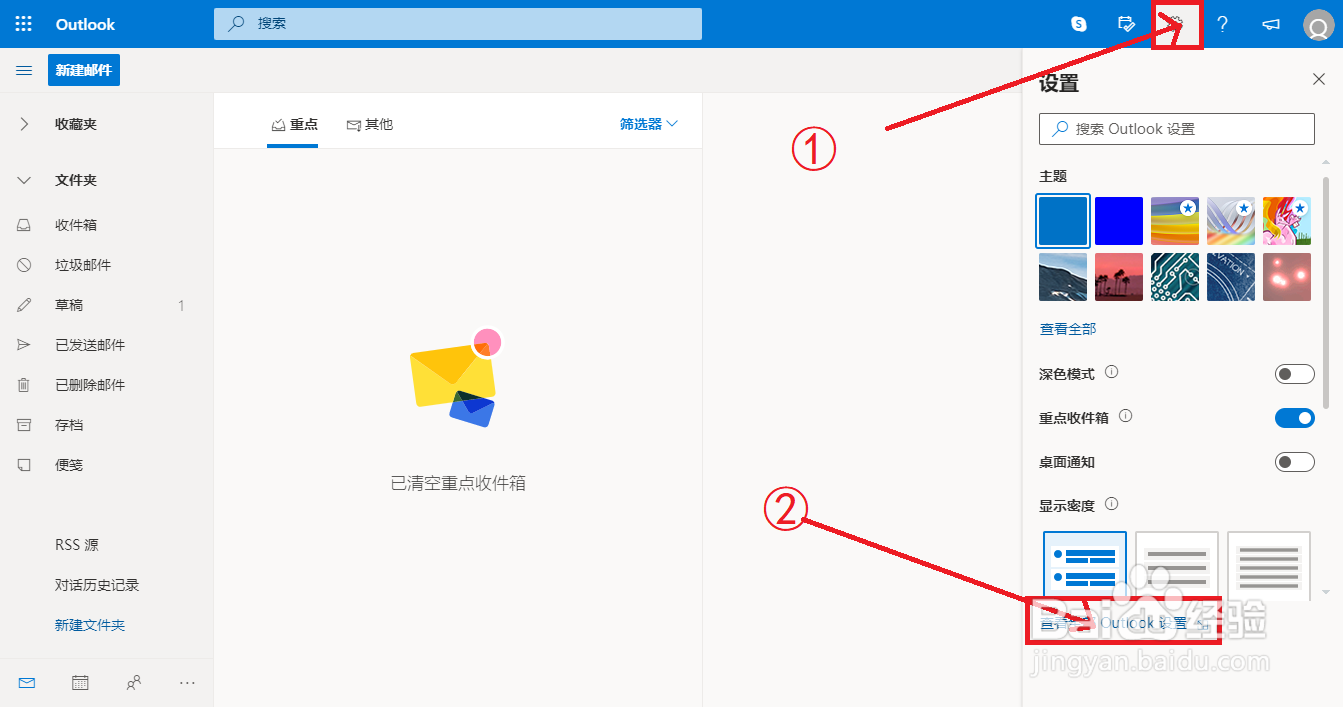Toggle dark mode 深色模式 switch

[1295, 374]
